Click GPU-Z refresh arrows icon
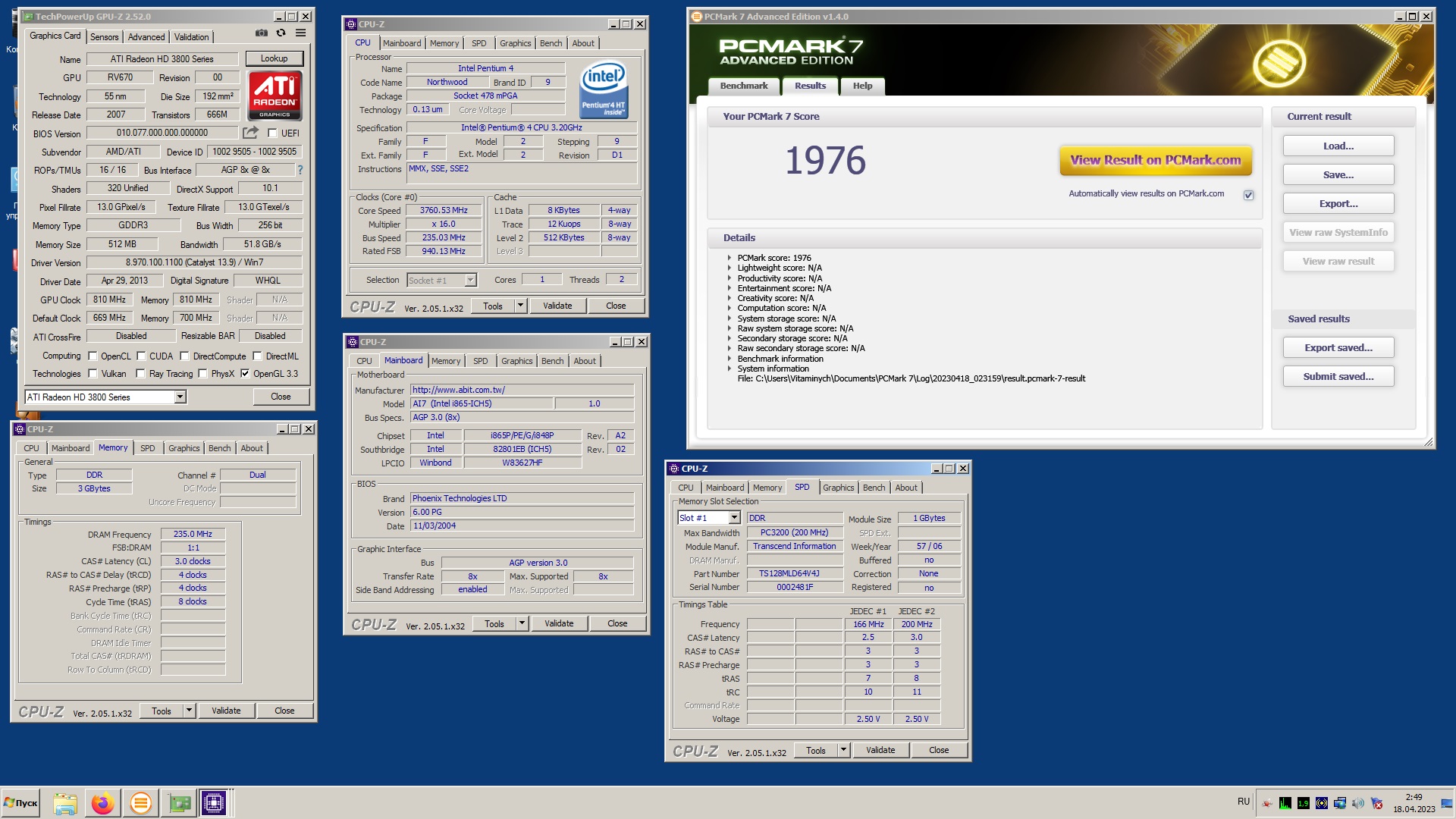 tap(281, 33)
